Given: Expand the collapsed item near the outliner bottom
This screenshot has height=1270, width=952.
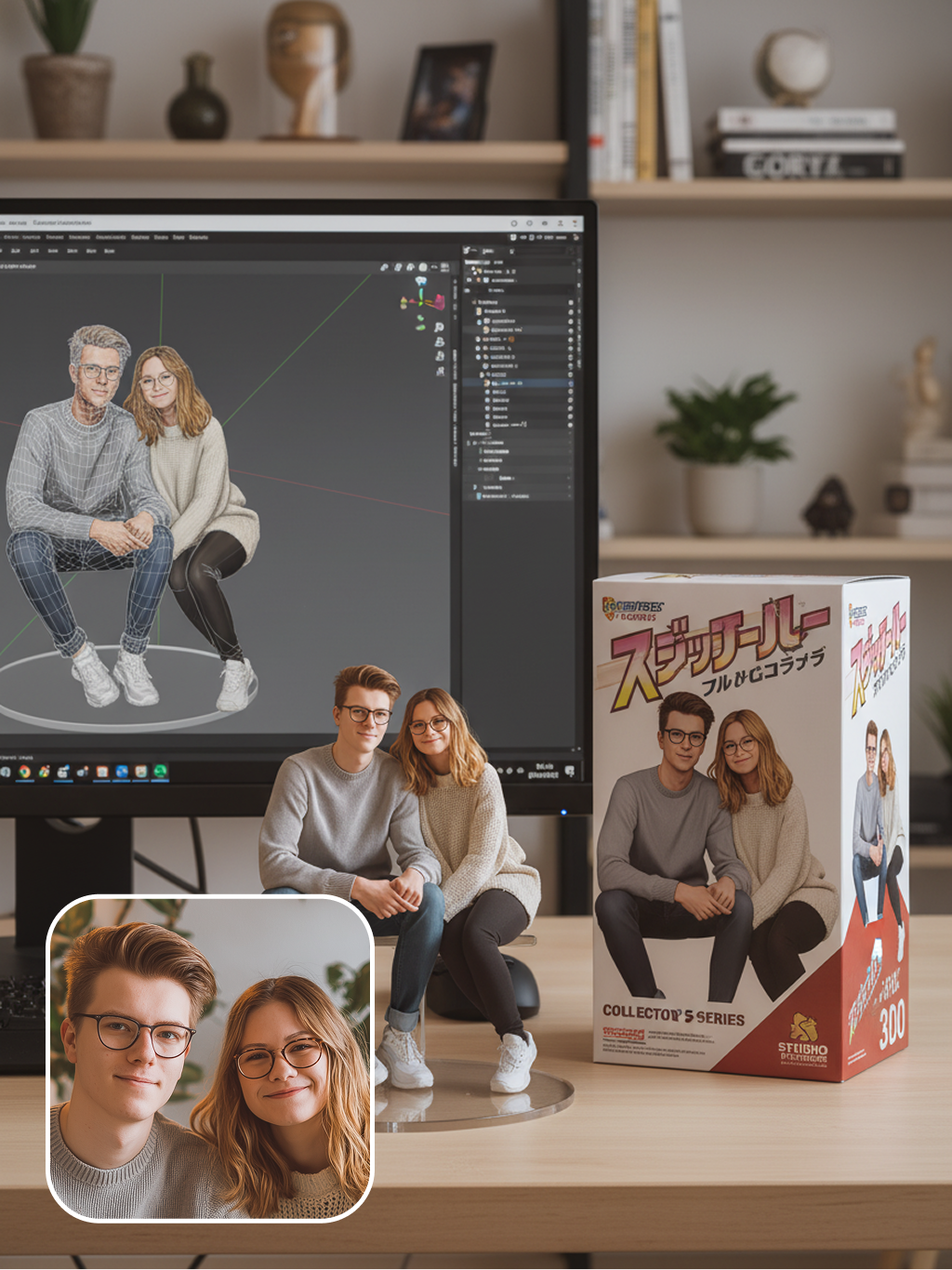Looking at the screenshot, I should pos(475,486).
